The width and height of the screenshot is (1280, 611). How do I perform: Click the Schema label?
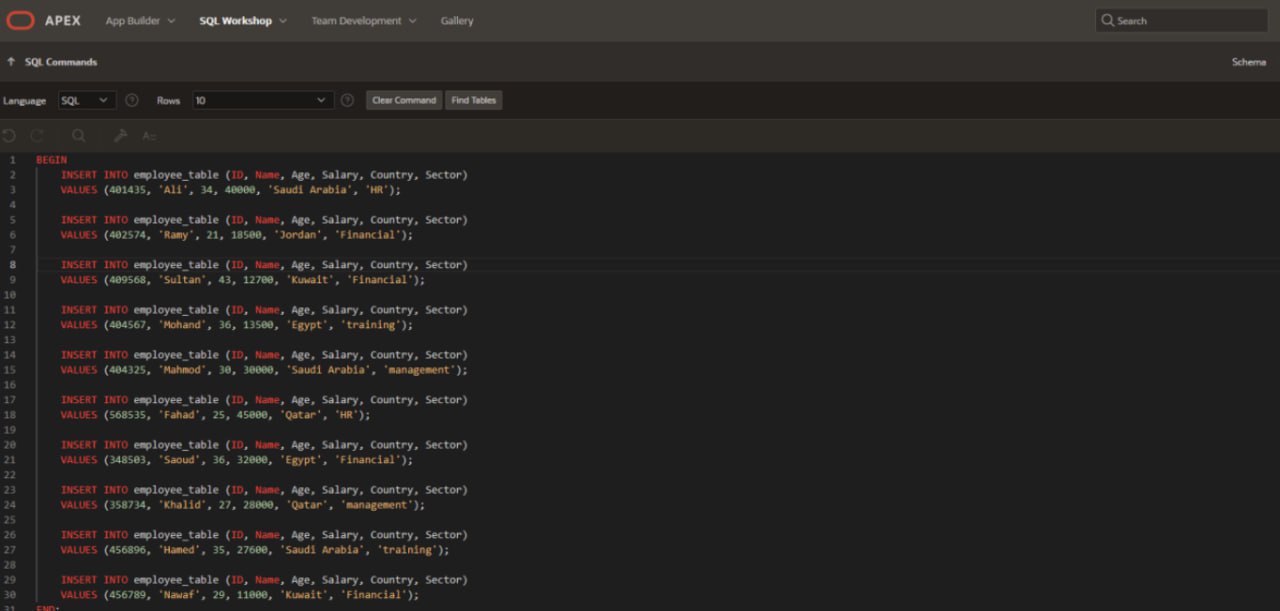pyautogui.click(x=1249, y=62)
